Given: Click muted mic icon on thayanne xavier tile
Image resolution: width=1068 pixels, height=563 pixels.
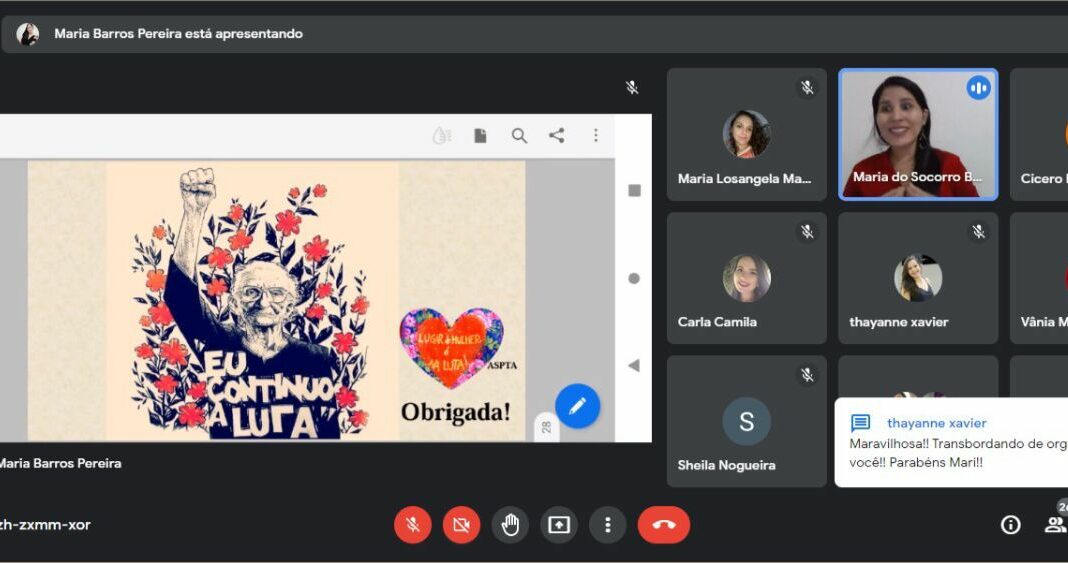Looking at the screenshot, I should (x=979, y=231).
